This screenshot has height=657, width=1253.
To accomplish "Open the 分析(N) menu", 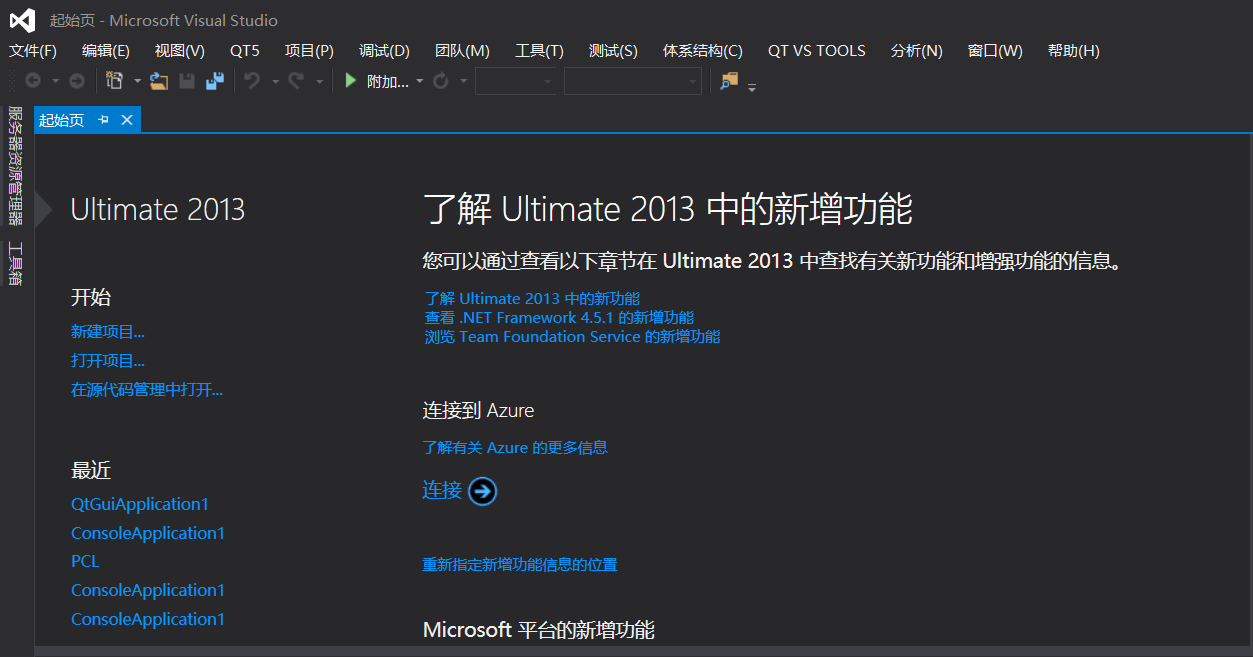I will tap(917, 51).
